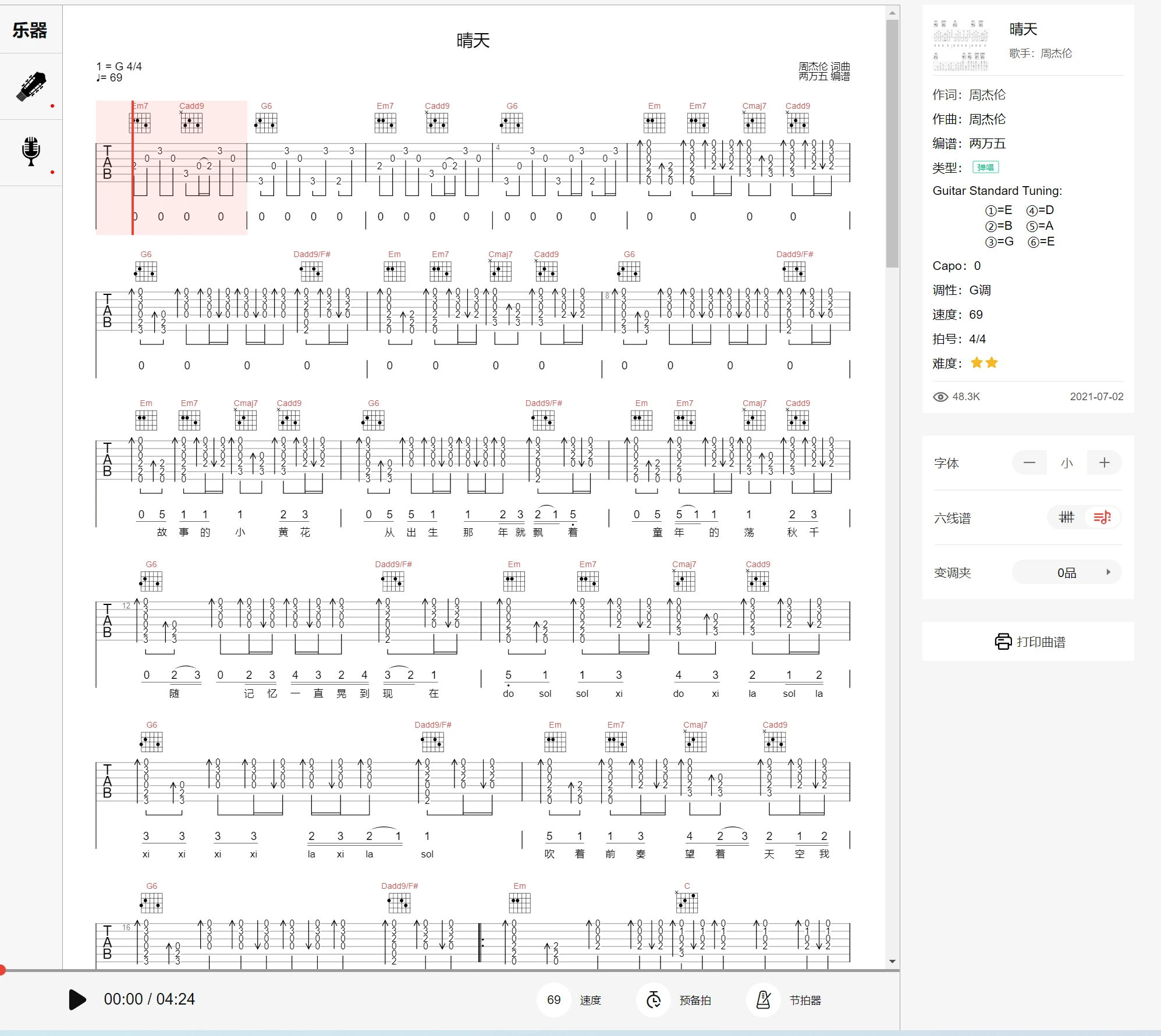Image resolution: width=1161 pixels, height=1036 pixels.
Task: Click the view count eye icon
Action: tap(940, 397)
